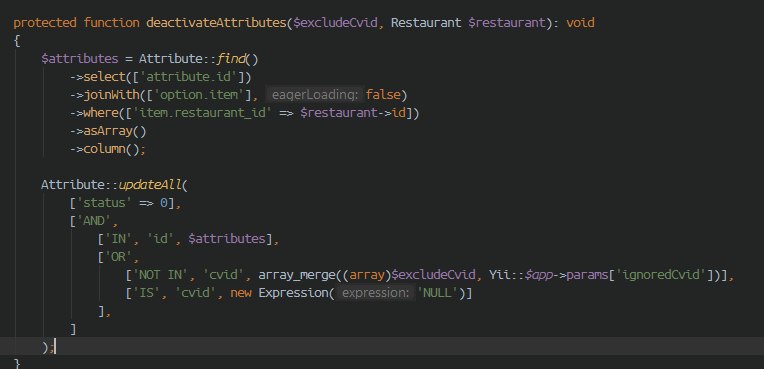Click the Yii::$app reference
Screen dimensions: 764x369
point(521,275)
